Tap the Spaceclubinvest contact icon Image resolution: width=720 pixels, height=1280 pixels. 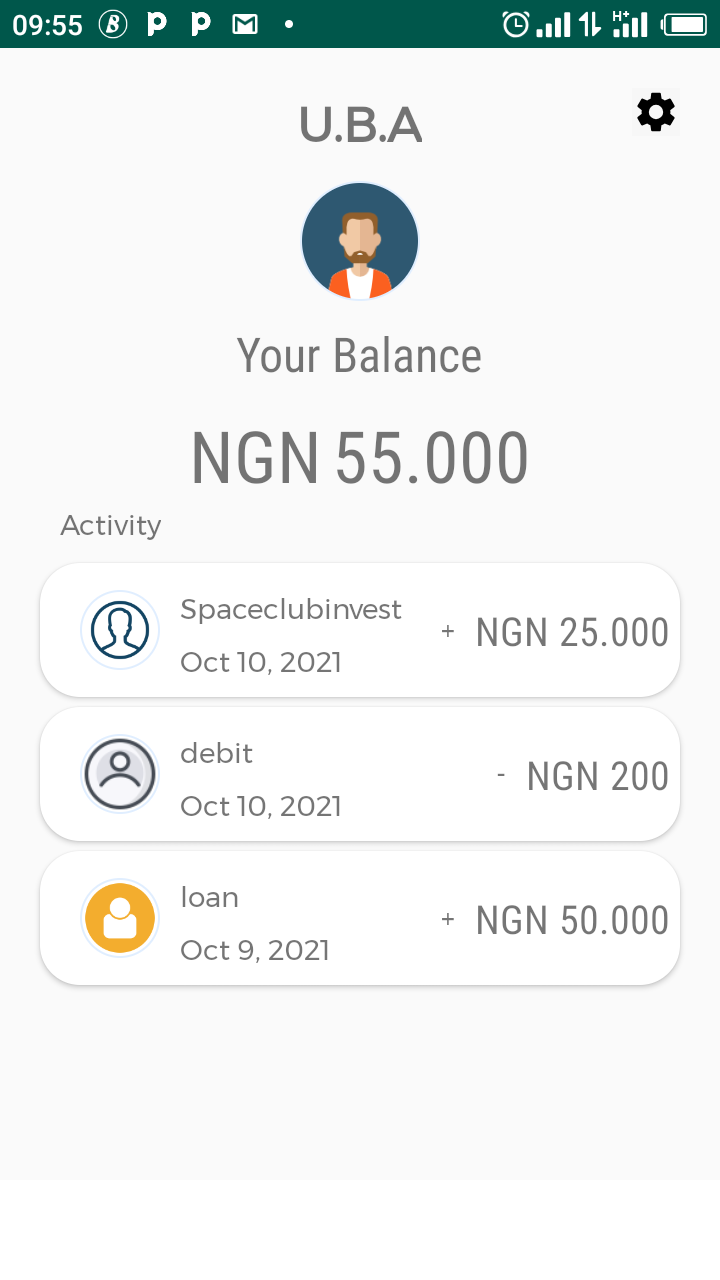click(120, 630)
